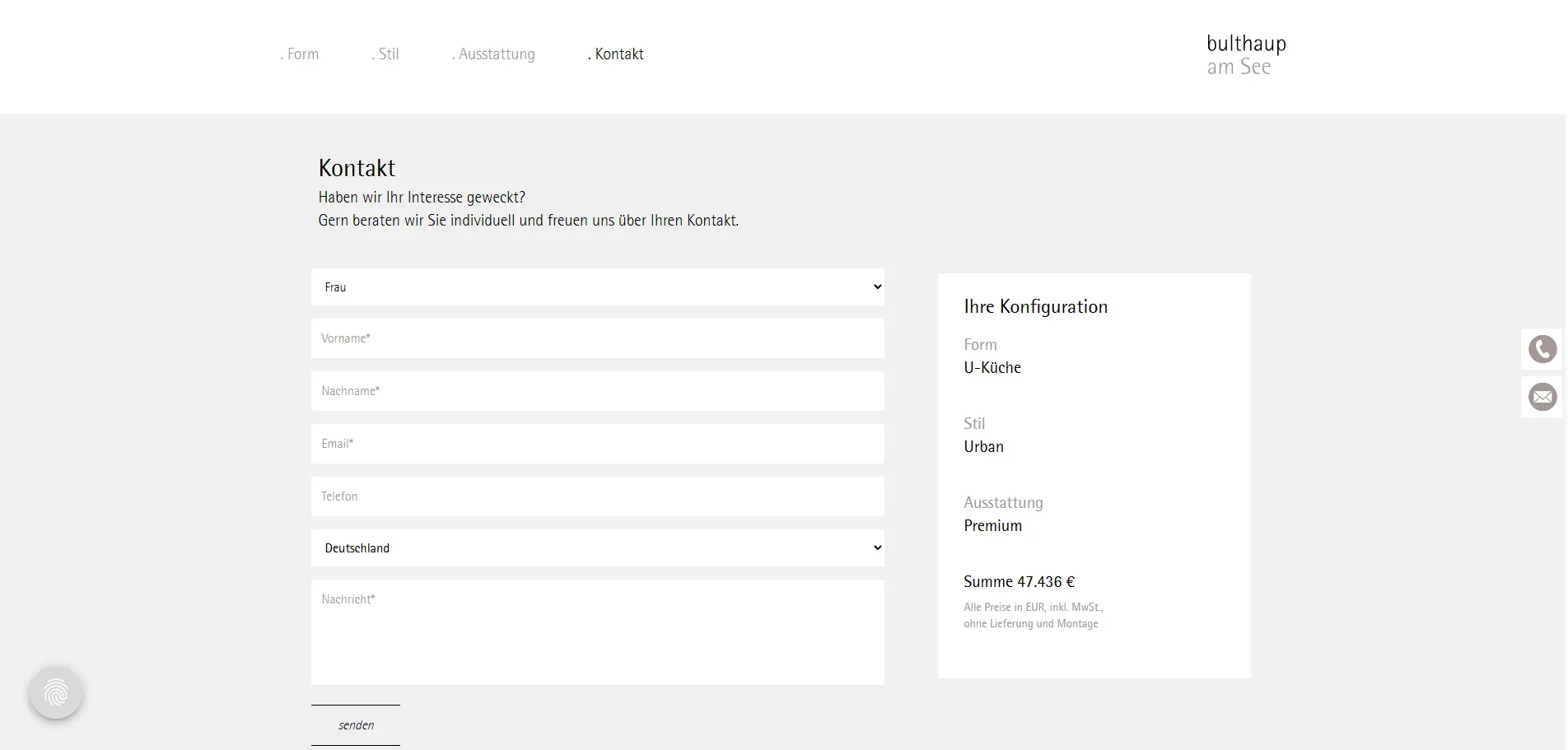Viewport: 1568px width, 750px height.
Task: Open the salutation dropdown showing Frau
Action: tap(597, 287)
